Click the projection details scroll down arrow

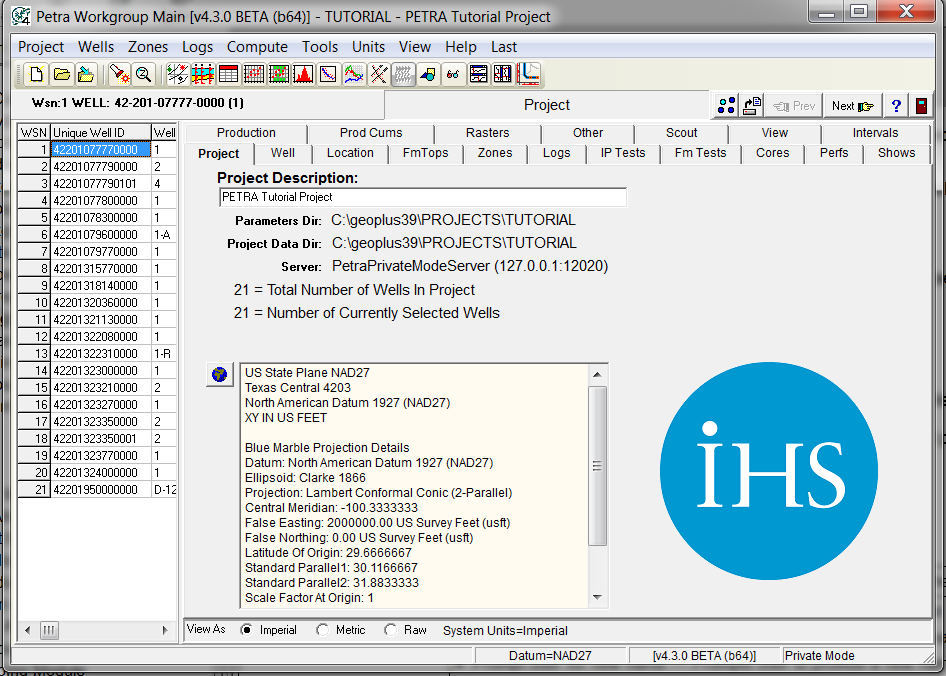(x=597, y=598)
